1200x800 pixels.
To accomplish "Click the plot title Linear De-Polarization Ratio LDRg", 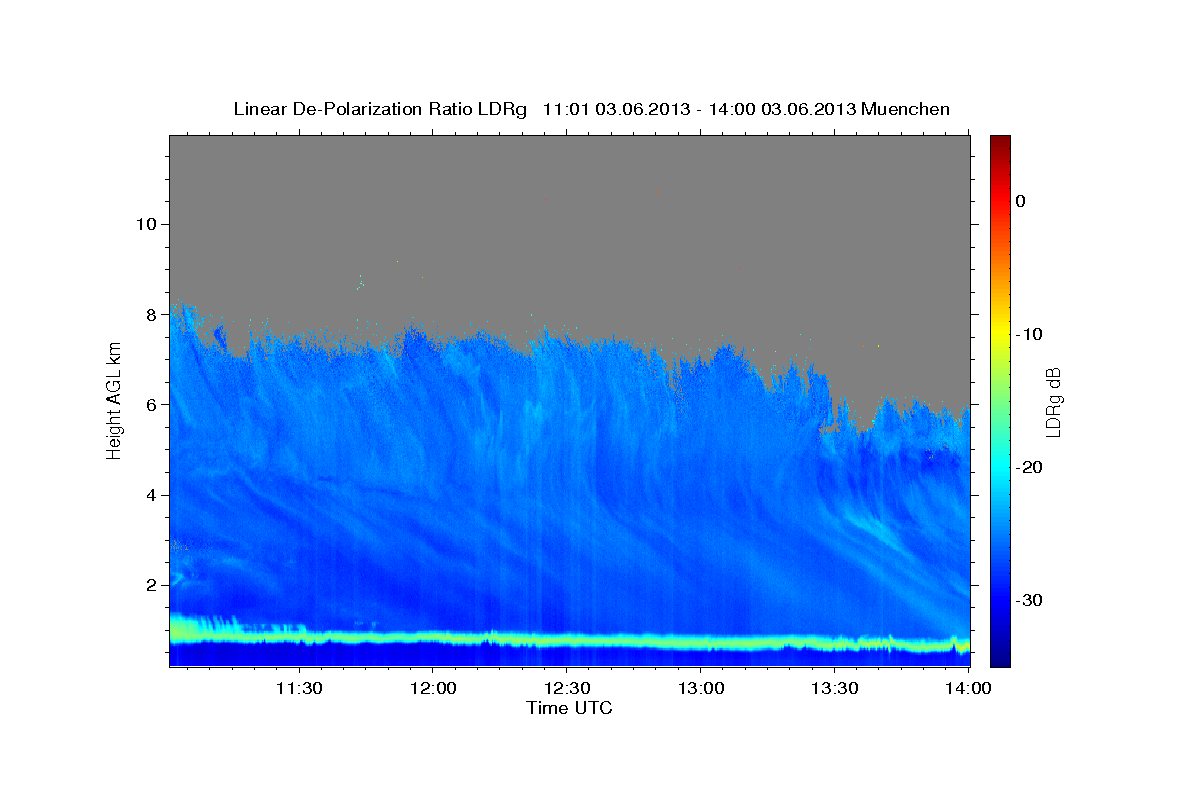I will (x=380, y=109).
